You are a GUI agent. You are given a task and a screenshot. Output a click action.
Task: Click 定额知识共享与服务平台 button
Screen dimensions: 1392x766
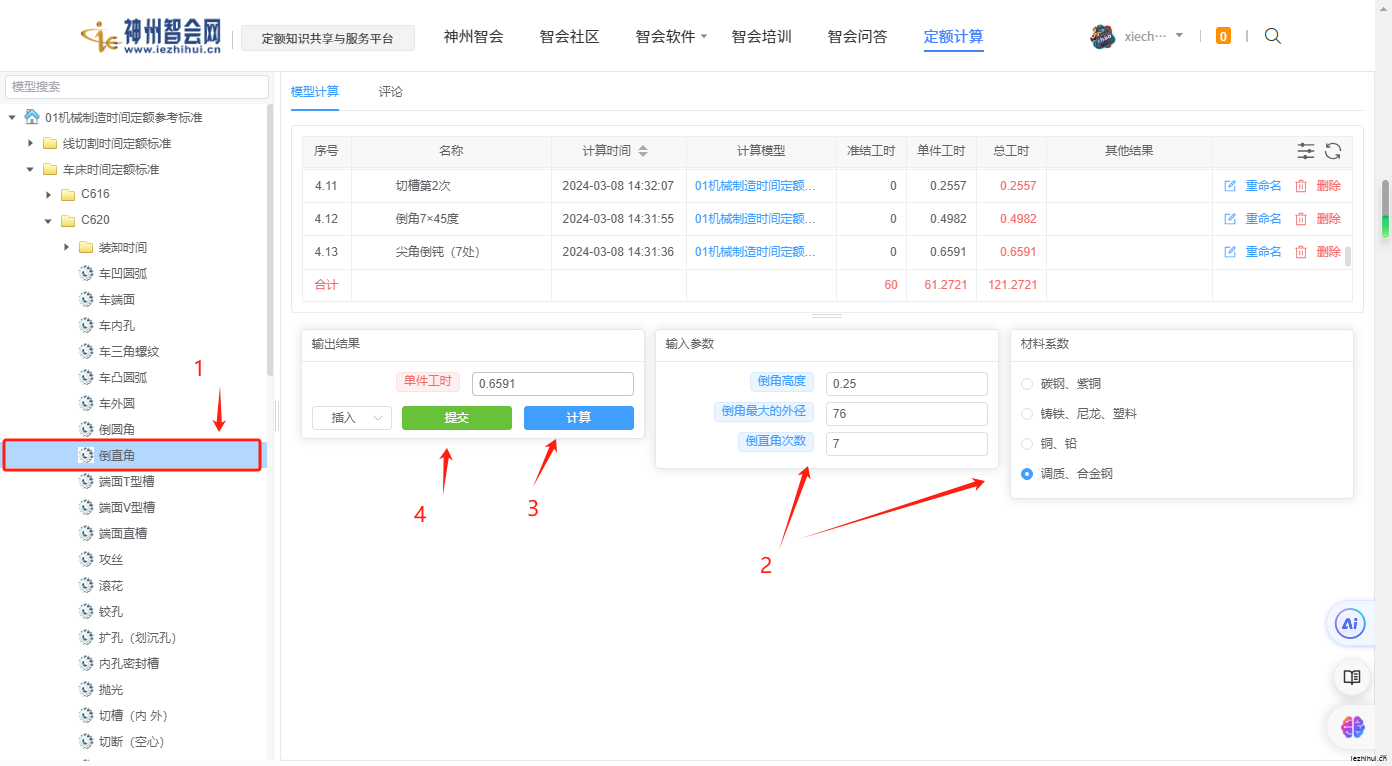coord(330,39)
